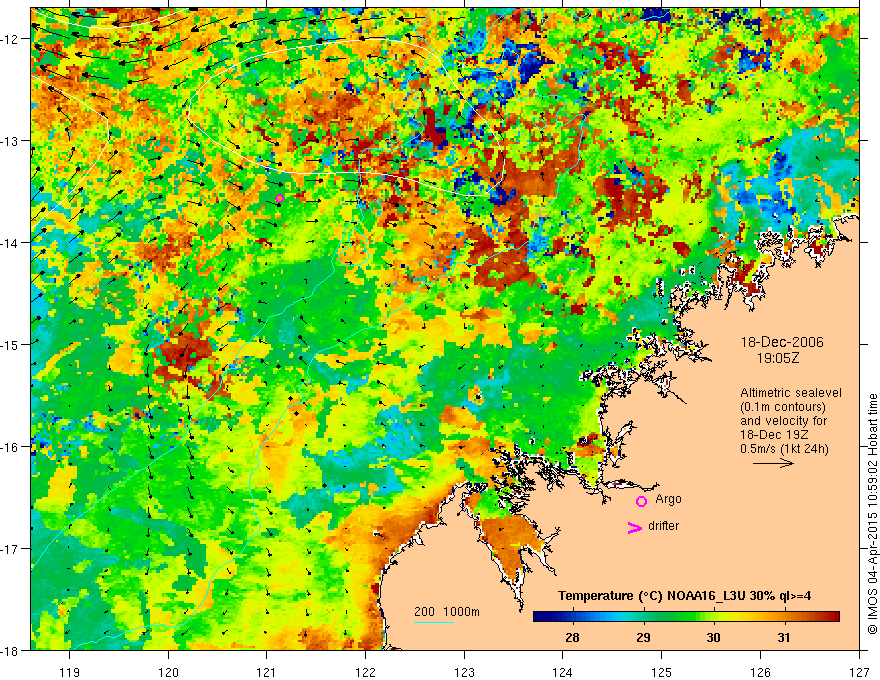Click the 'Altimetric sealevel' caption text

pyautogui.click(x=791, y=393)
